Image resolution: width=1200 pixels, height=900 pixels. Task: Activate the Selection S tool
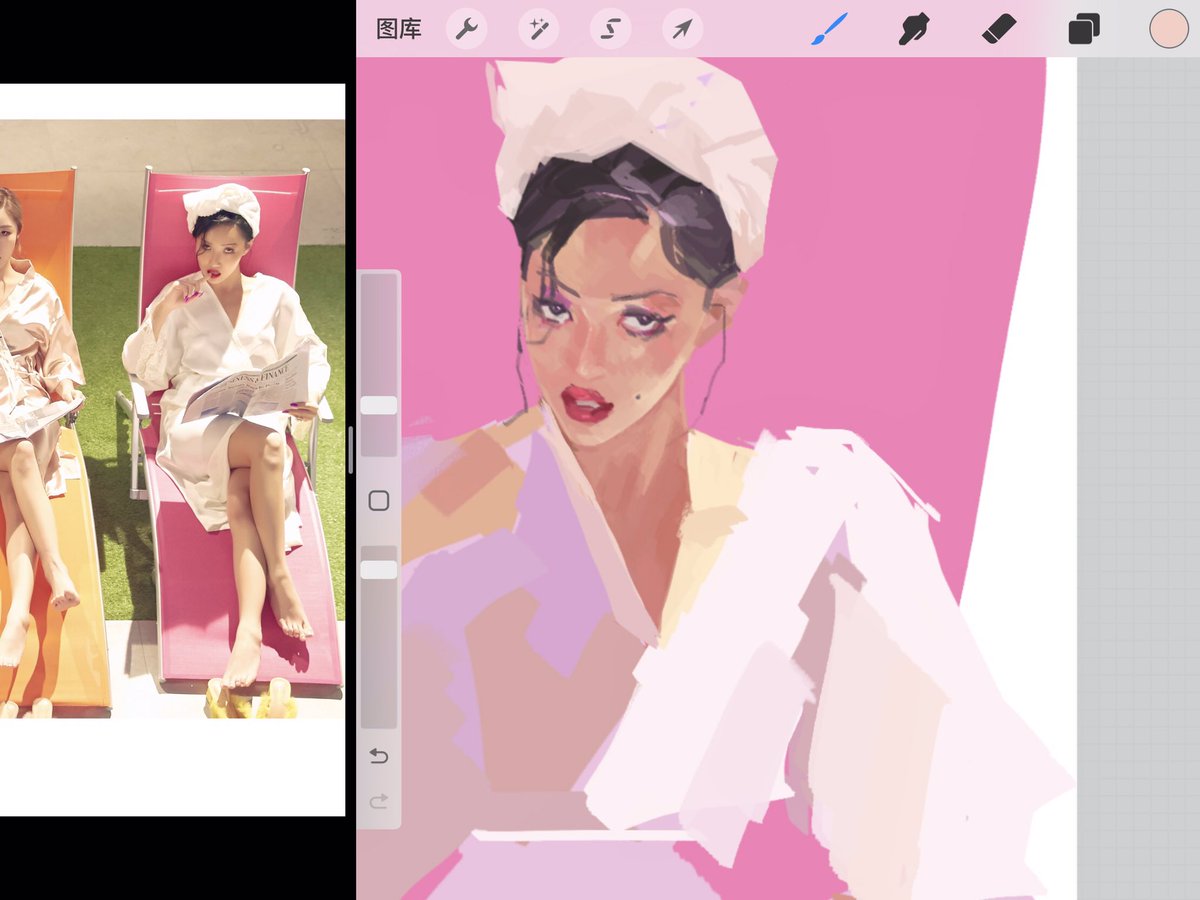[610, 29]
